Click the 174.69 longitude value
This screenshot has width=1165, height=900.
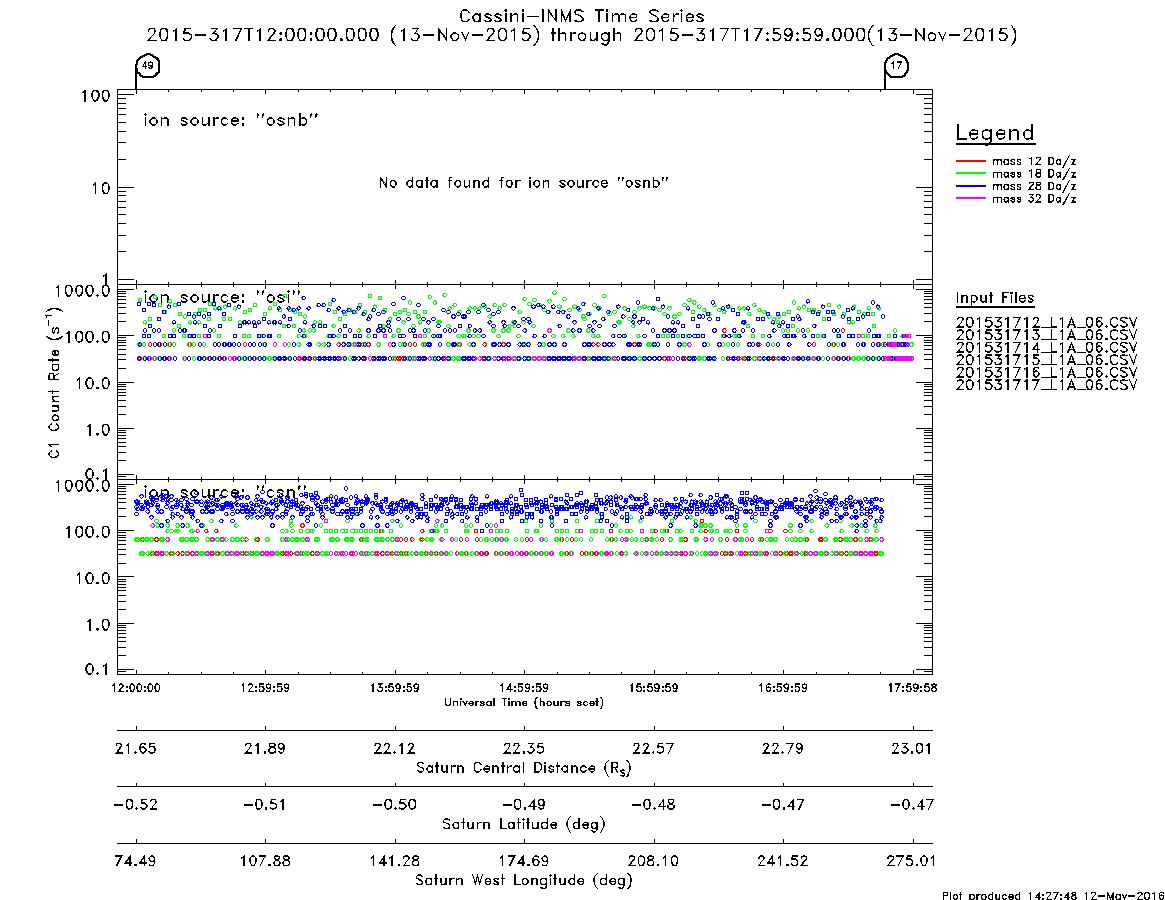pos(524,861)
